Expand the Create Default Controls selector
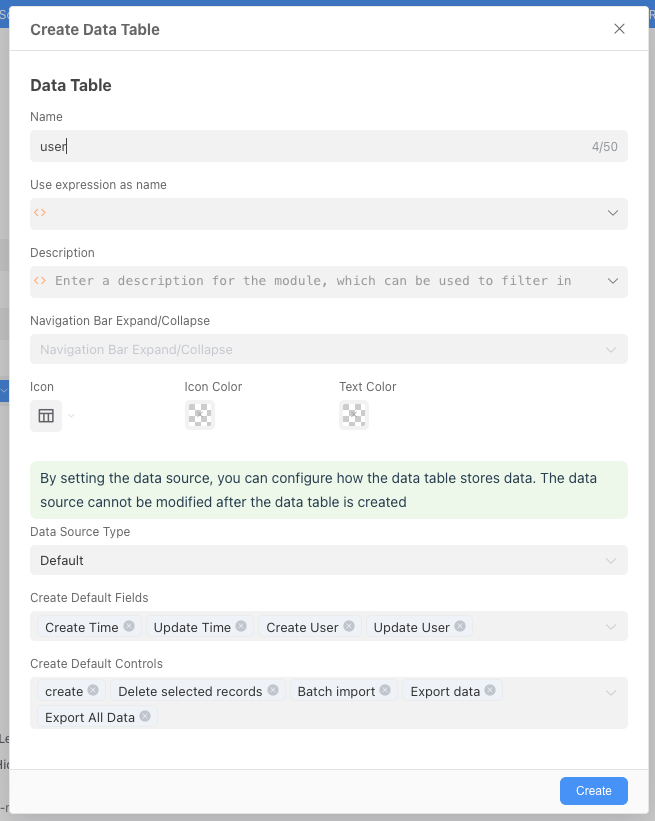Screen dimensions: 655x821 (x=612, y=692)
